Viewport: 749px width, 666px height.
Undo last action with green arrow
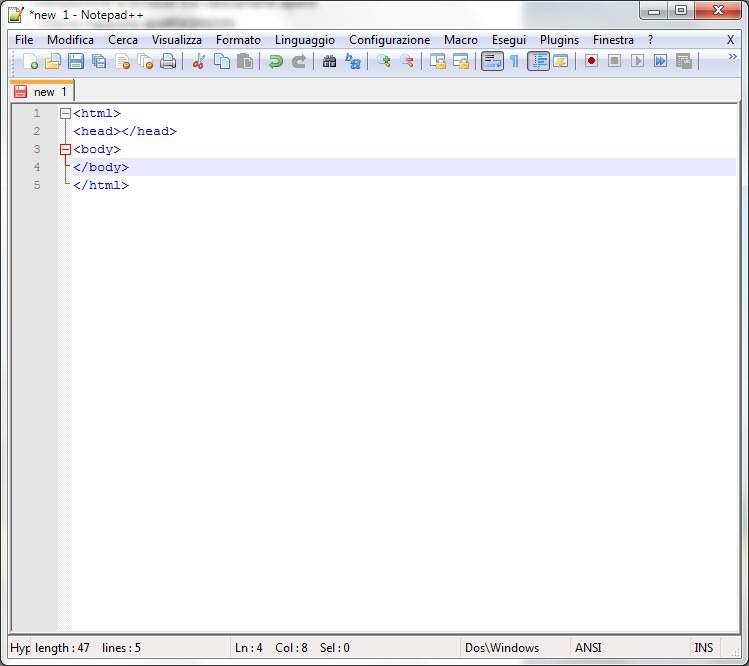[276, 61]
